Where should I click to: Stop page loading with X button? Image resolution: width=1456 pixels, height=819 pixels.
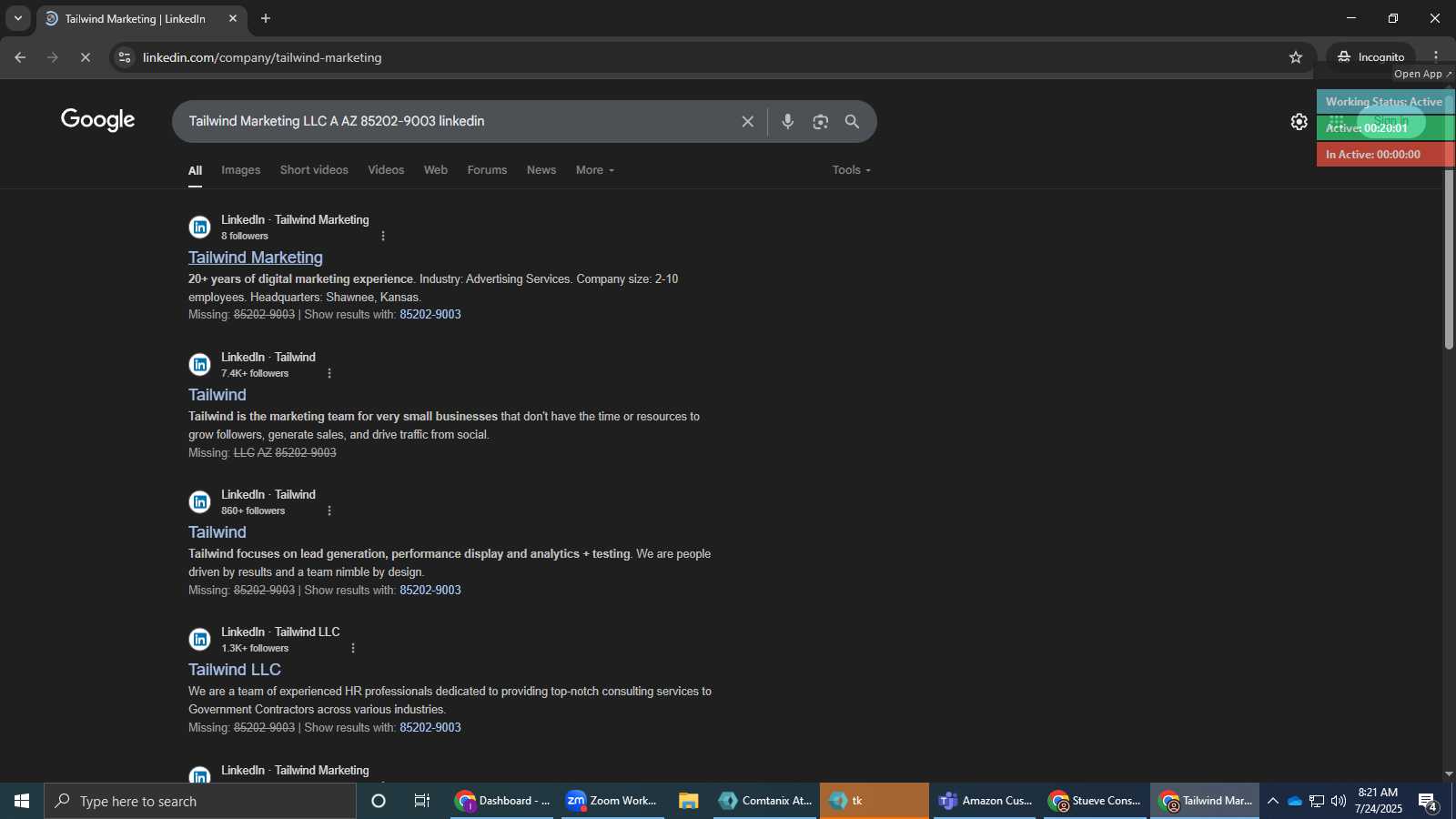pyautogui.click(x=86, y=57)
